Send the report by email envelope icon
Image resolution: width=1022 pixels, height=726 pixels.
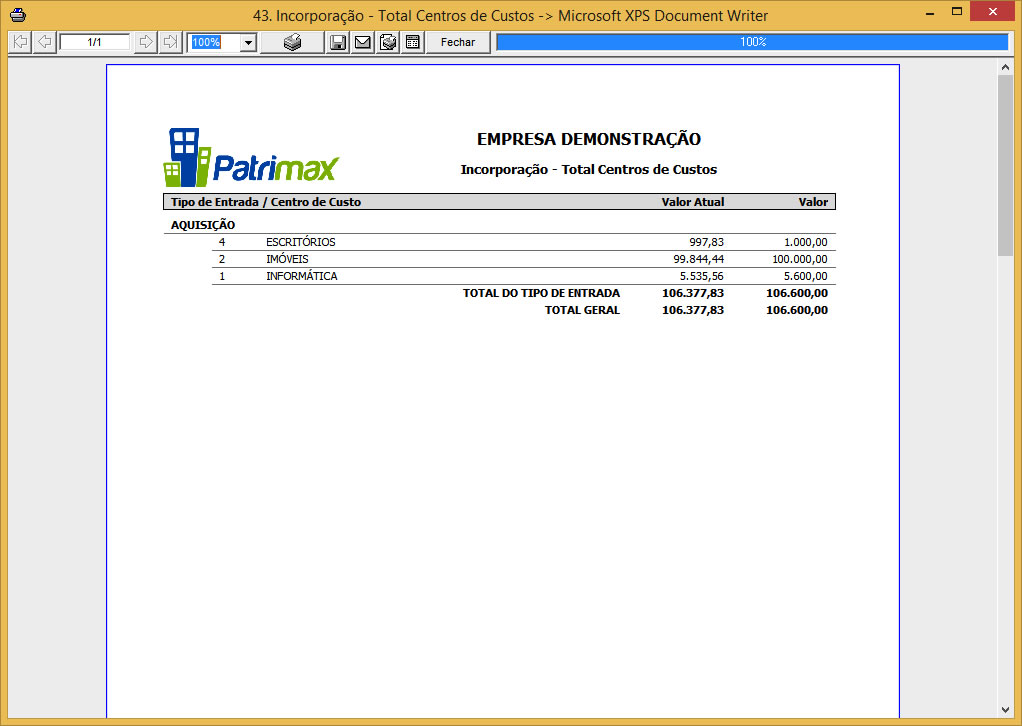coord(362,42)
